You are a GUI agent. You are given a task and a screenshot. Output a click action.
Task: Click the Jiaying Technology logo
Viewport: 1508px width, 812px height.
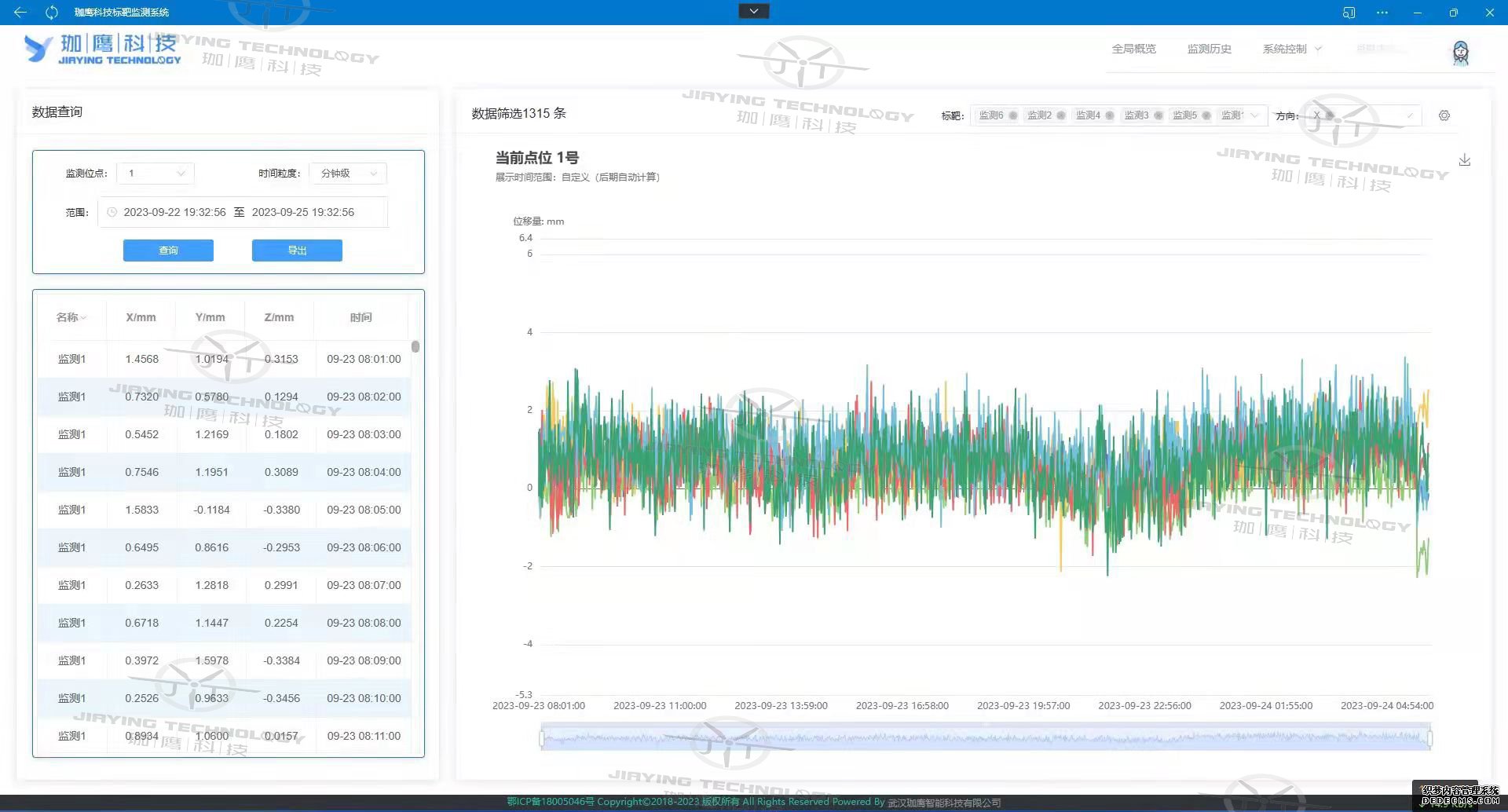click(x=103, y=49)
